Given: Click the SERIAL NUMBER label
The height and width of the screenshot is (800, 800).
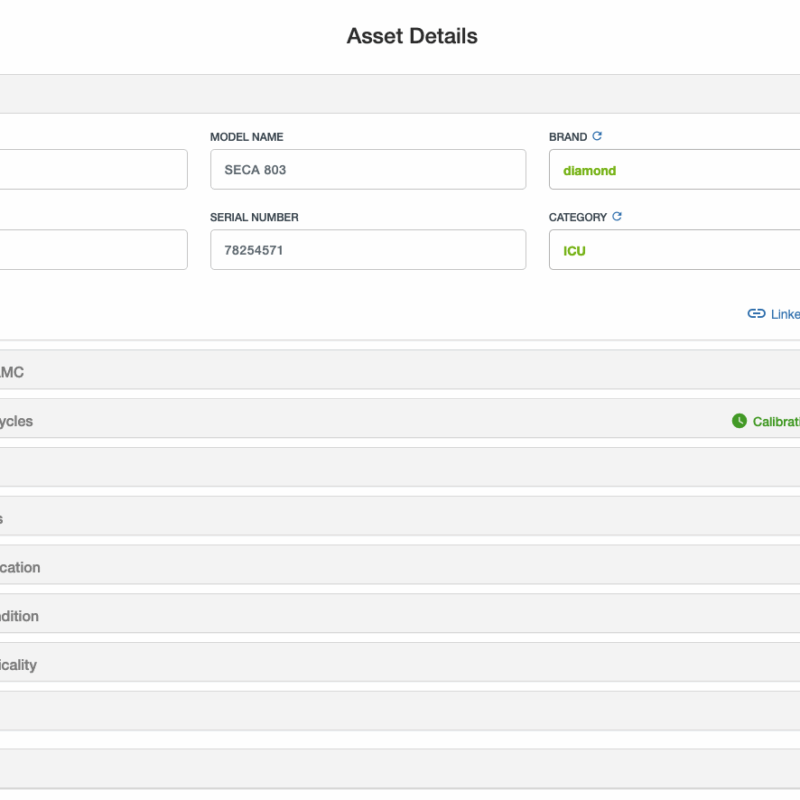Looking at the screenshot, I should [x=254, y=217].
